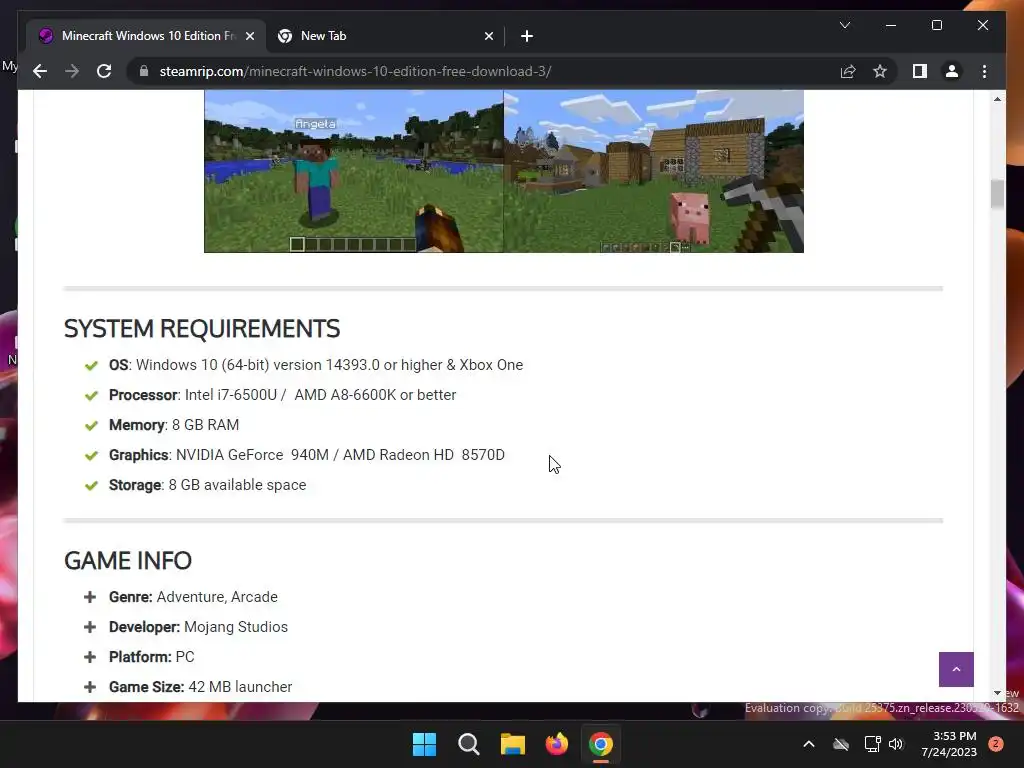Viewport: 1024px width, 768px height.
Task: Close the New Tab tab
Action: (x=488, y=36)
